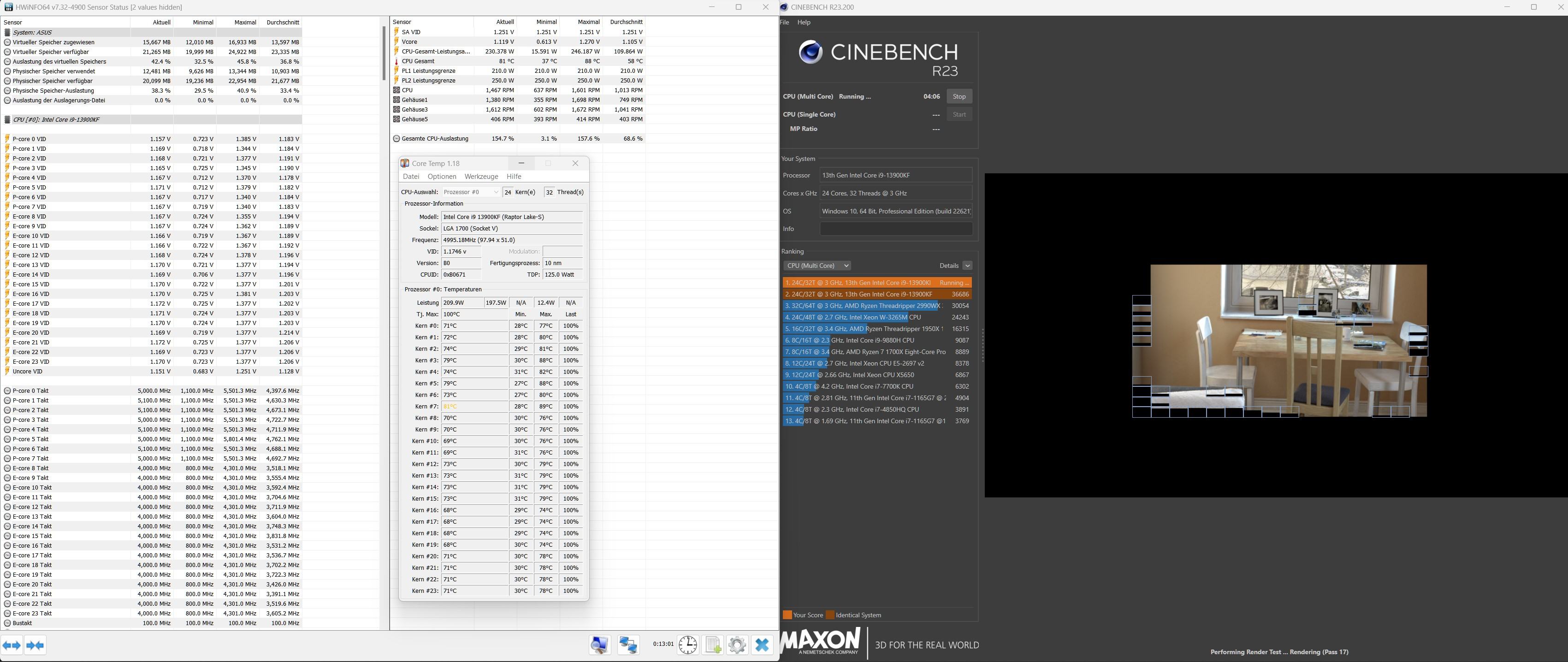Open the CPU (Multi Core) ranking dropdown
1568x662 pixels.
click(x=817, y=265)
